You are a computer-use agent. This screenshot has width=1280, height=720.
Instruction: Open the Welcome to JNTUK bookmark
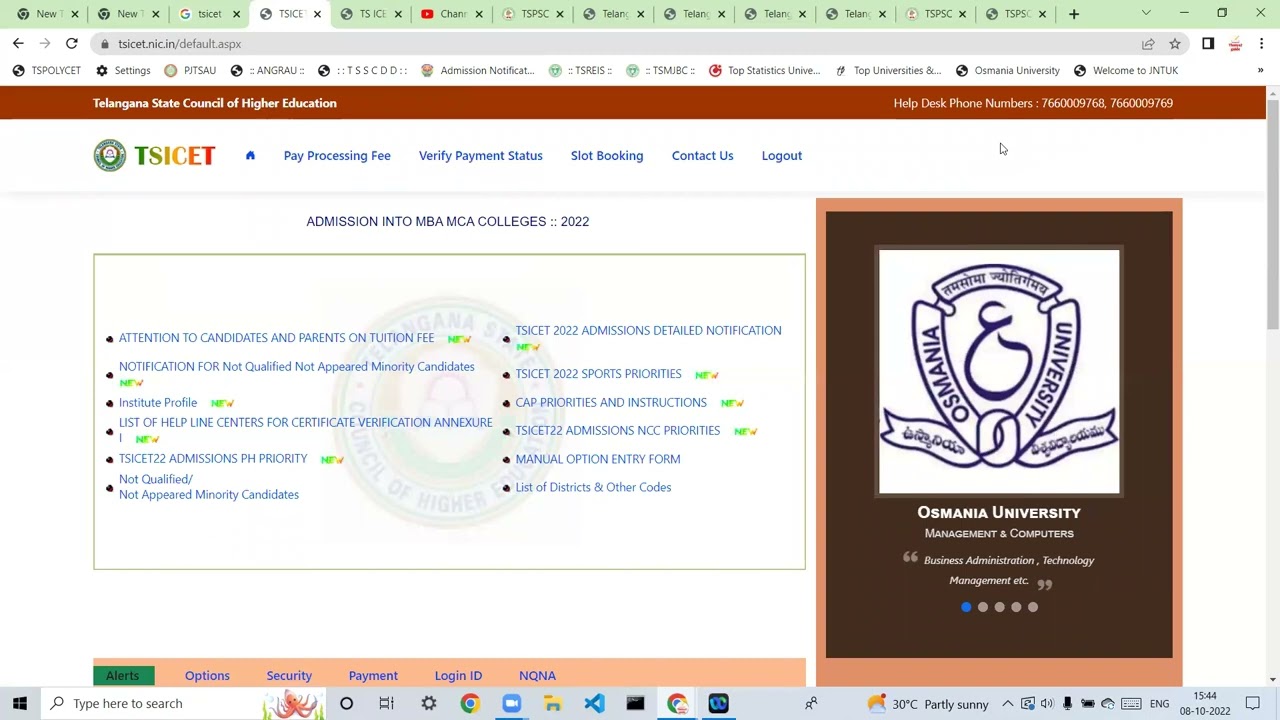(x=1125, y=70)
